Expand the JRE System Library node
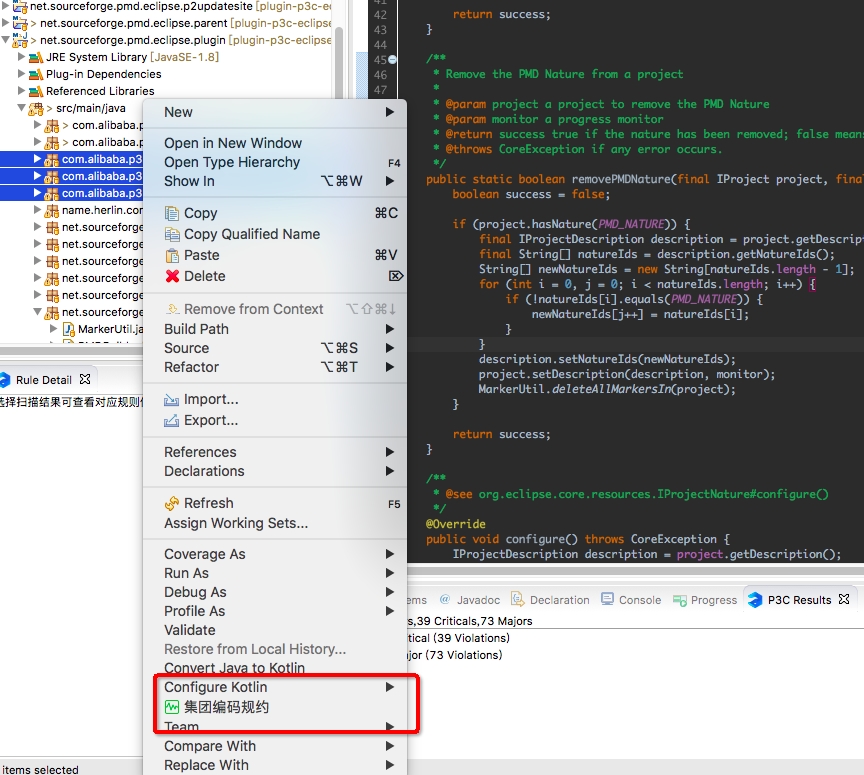The width and height of the screenshot is (864, 775). (22, 57)
